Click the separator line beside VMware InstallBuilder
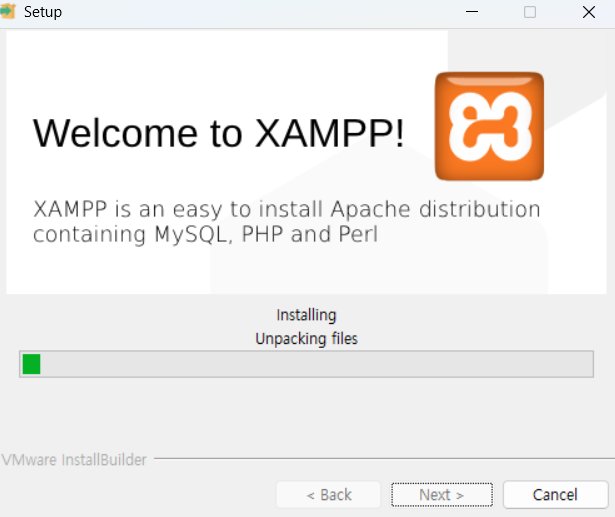The width and height of the screenshot is (615, 517). tap(384, 458)
